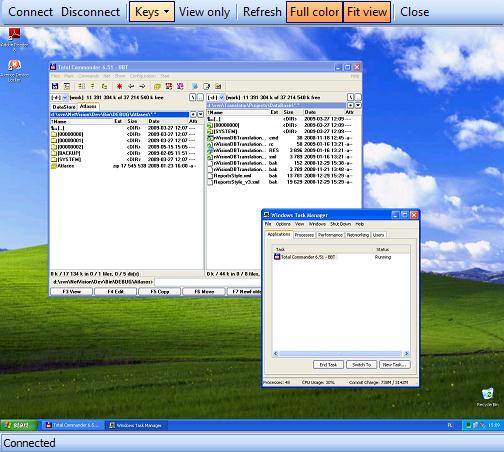This screenshot has width=504, height=452.
Task: Select the Recycle Bin desktop icon
Action: coord(488,397)
